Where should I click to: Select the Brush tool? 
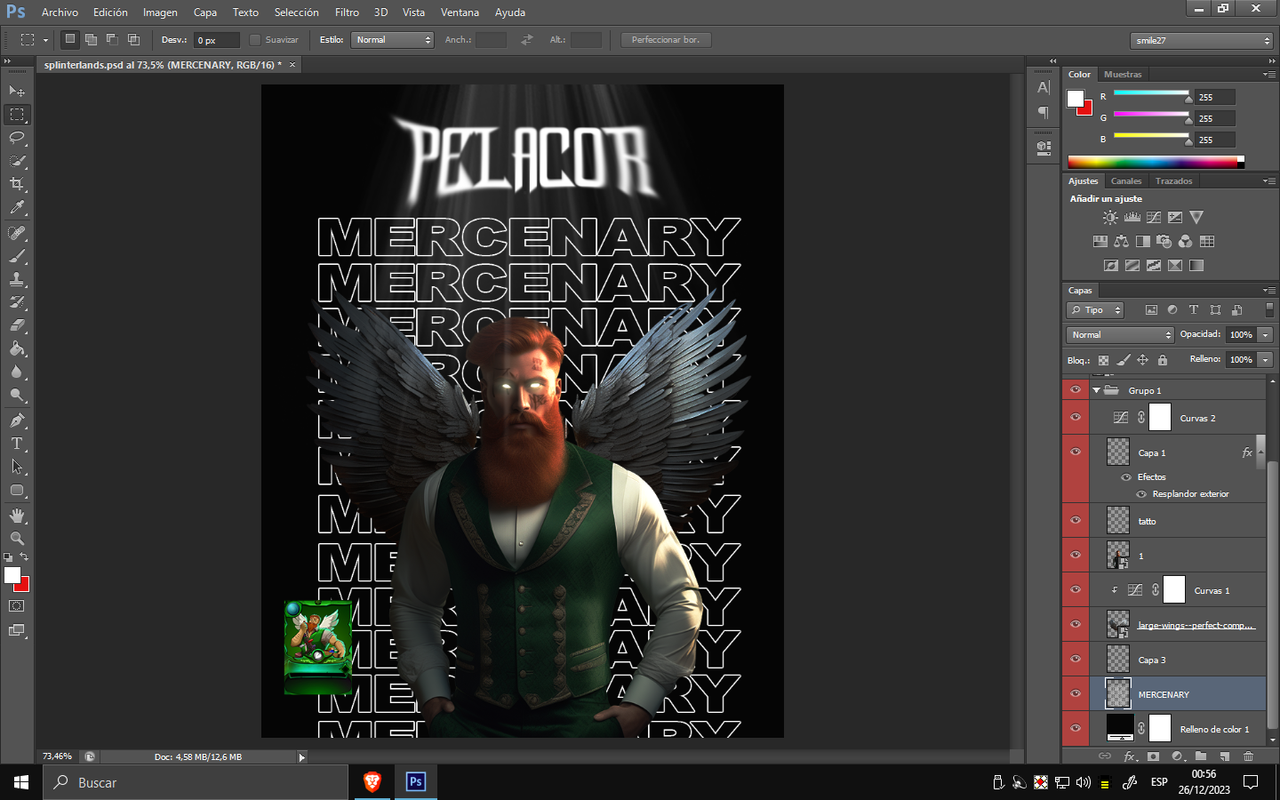(x=17, y=256)
